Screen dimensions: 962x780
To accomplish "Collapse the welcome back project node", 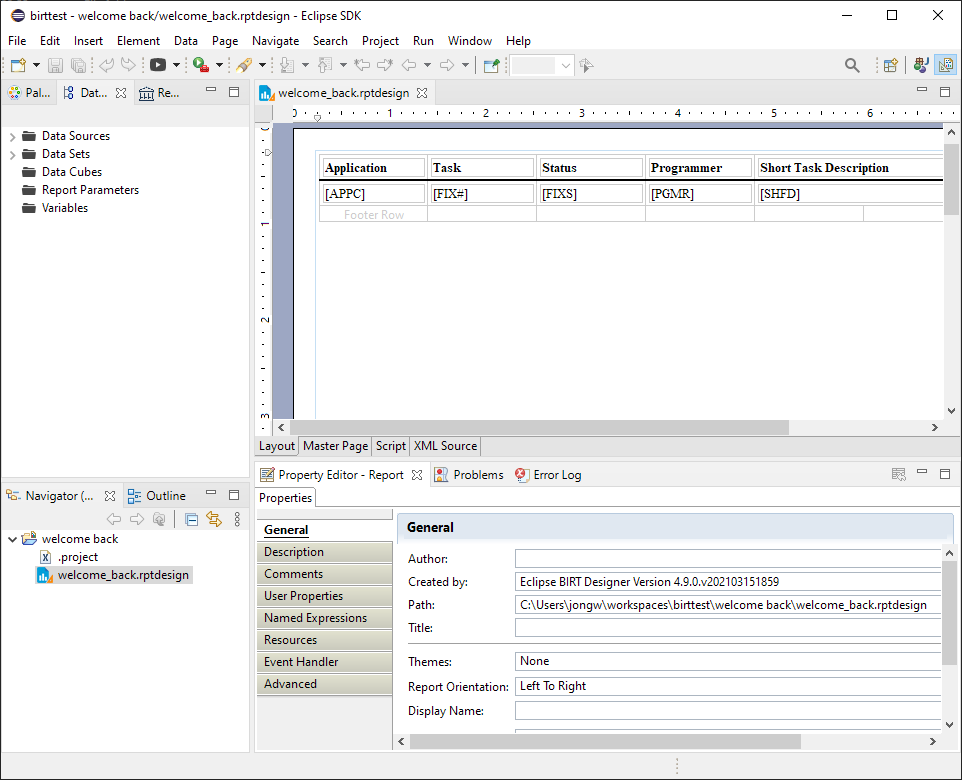I will click(12, 539).
